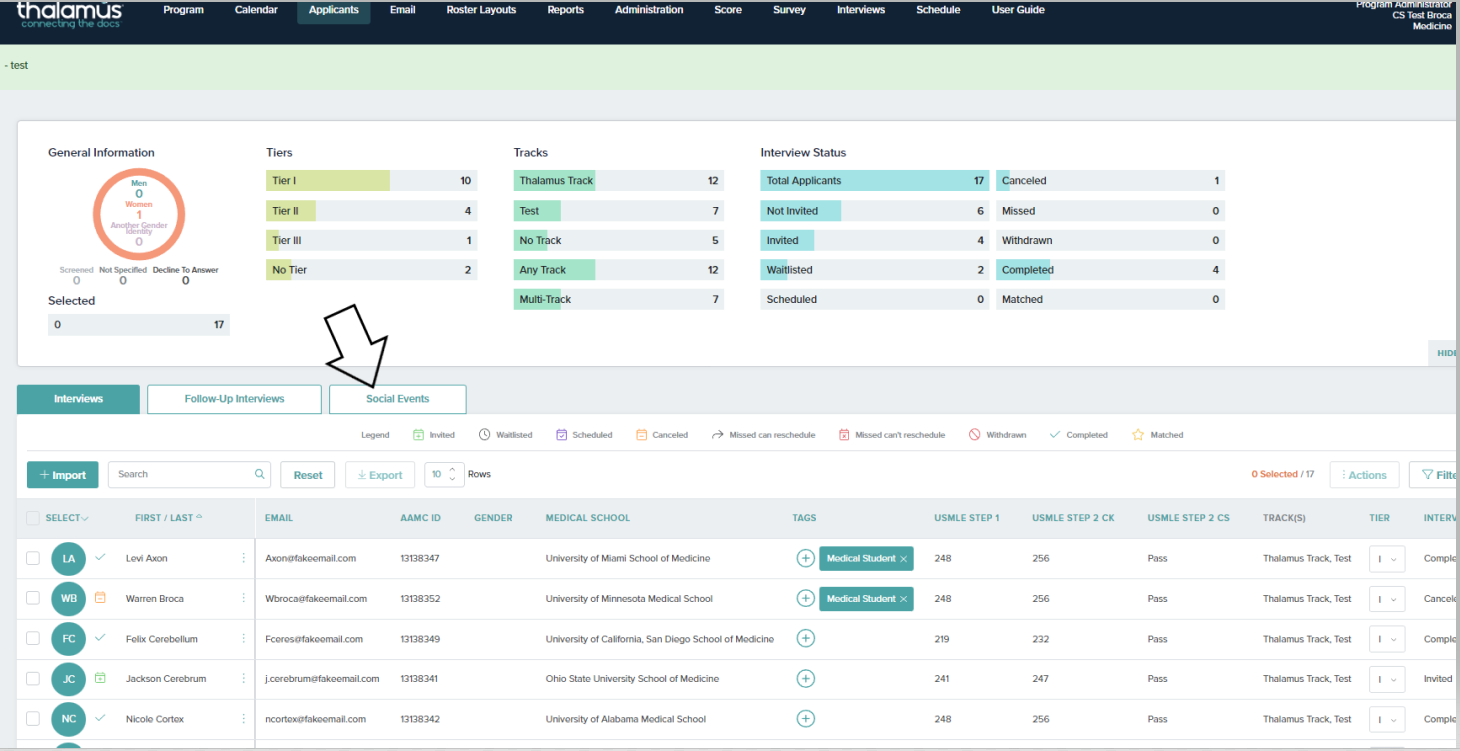This screenshot has height=751, width=1460.
Task: Click the canceled status icon beside Warren Broca
Action: click(x=100, y=598)
